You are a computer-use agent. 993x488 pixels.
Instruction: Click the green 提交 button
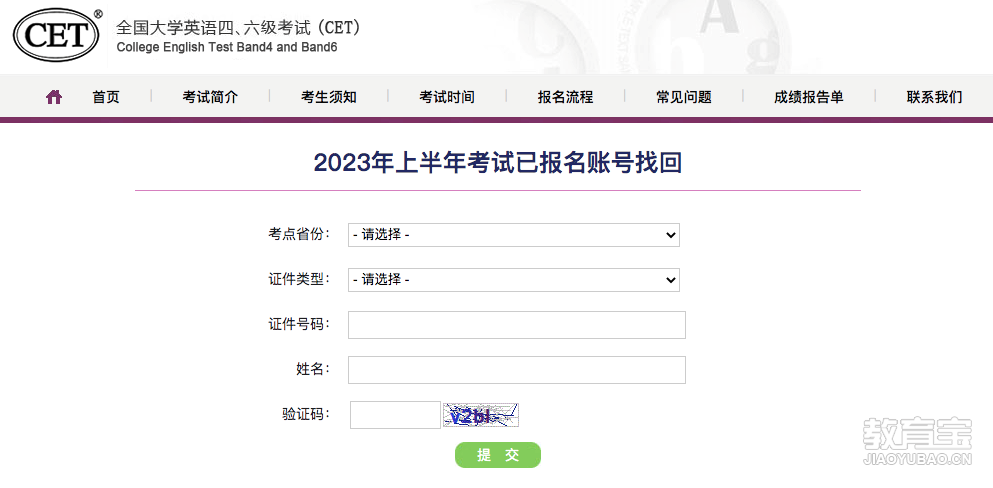point(498,455)
